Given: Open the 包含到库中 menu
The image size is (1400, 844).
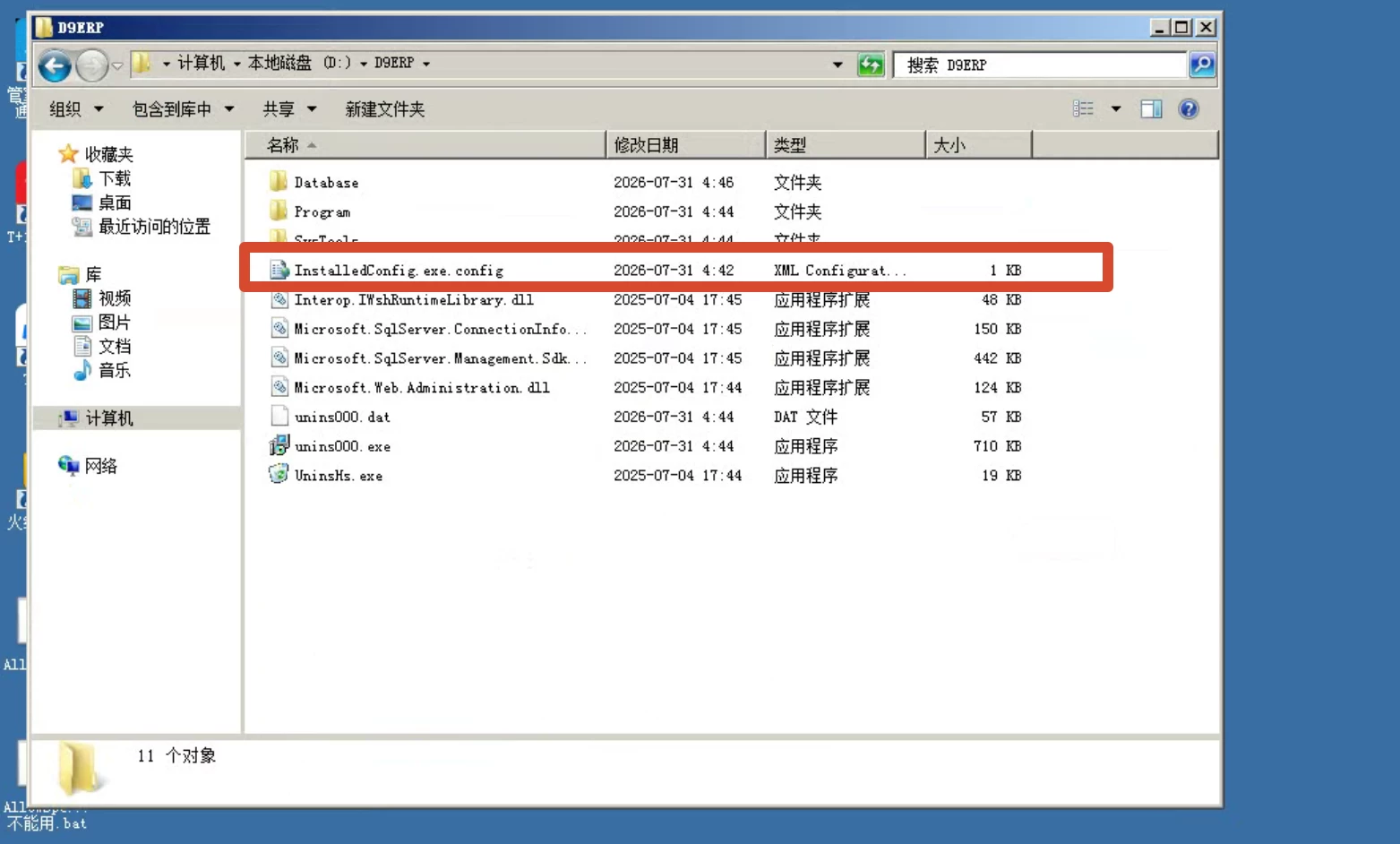Looking at the screenshot, I should [x=183, y=109].
